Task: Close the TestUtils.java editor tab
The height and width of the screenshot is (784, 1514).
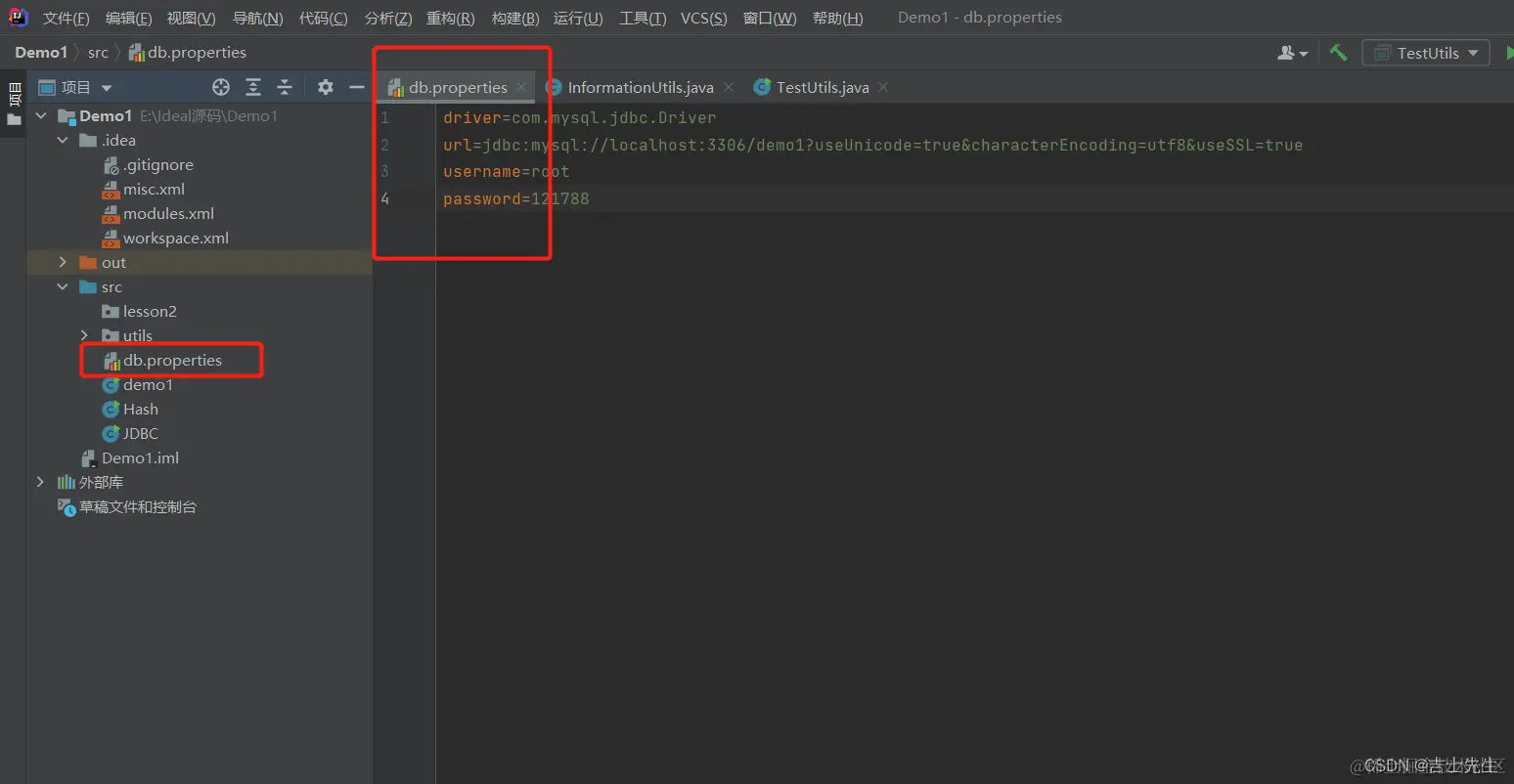Action: click(883, 87)
